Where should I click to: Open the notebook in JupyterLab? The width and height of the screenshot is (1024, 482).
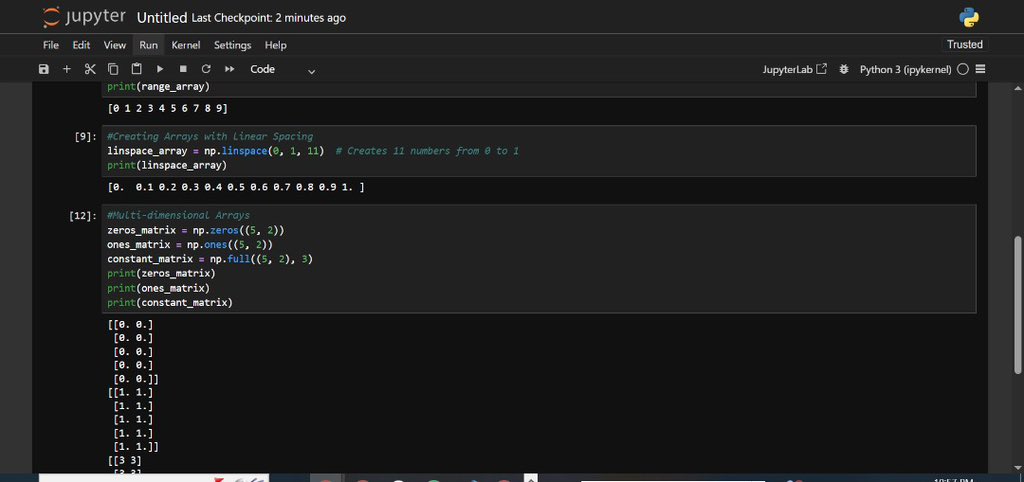(795, 69)
